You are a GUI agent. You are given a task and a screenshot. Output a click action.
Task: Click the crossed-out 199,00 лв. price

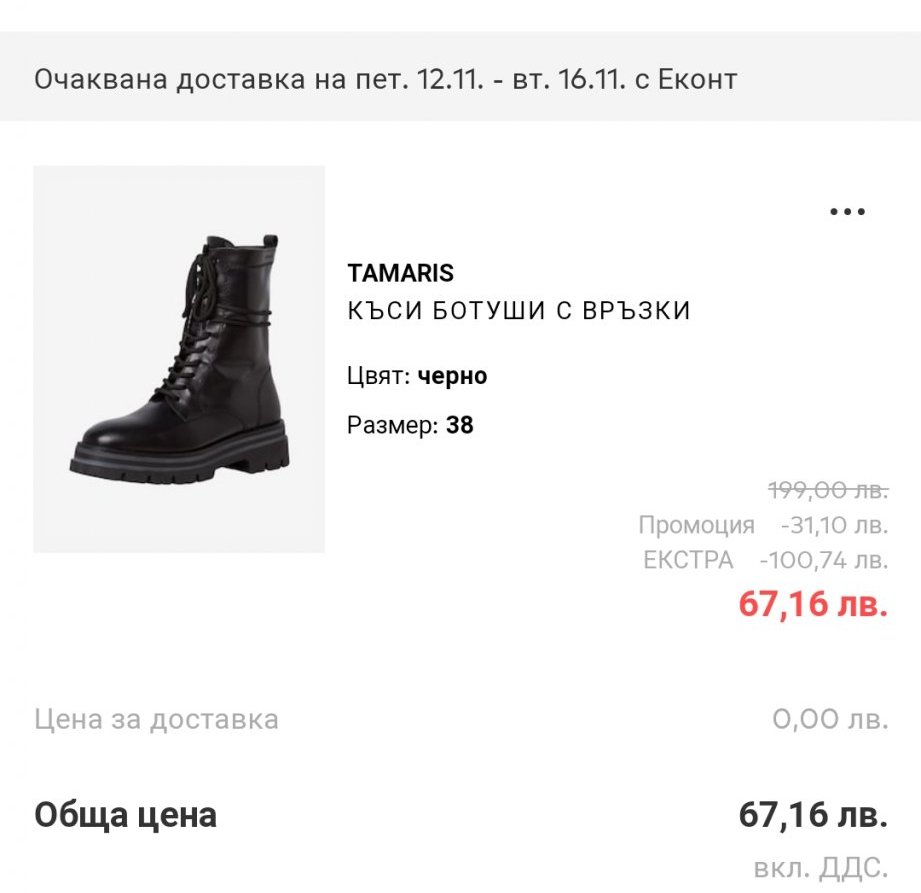pyautogui.click(x=827, y=490)
